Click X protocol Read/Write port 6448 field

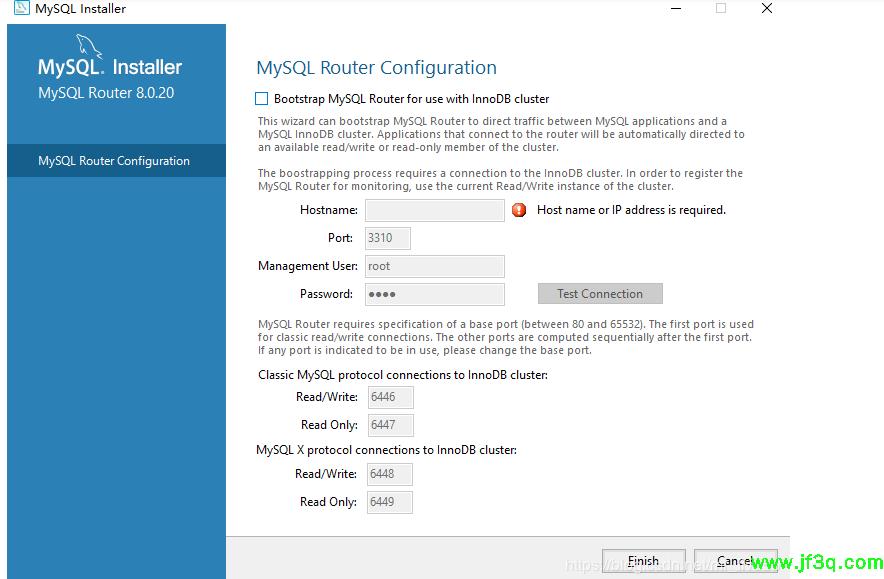click(x=389, y=474)
